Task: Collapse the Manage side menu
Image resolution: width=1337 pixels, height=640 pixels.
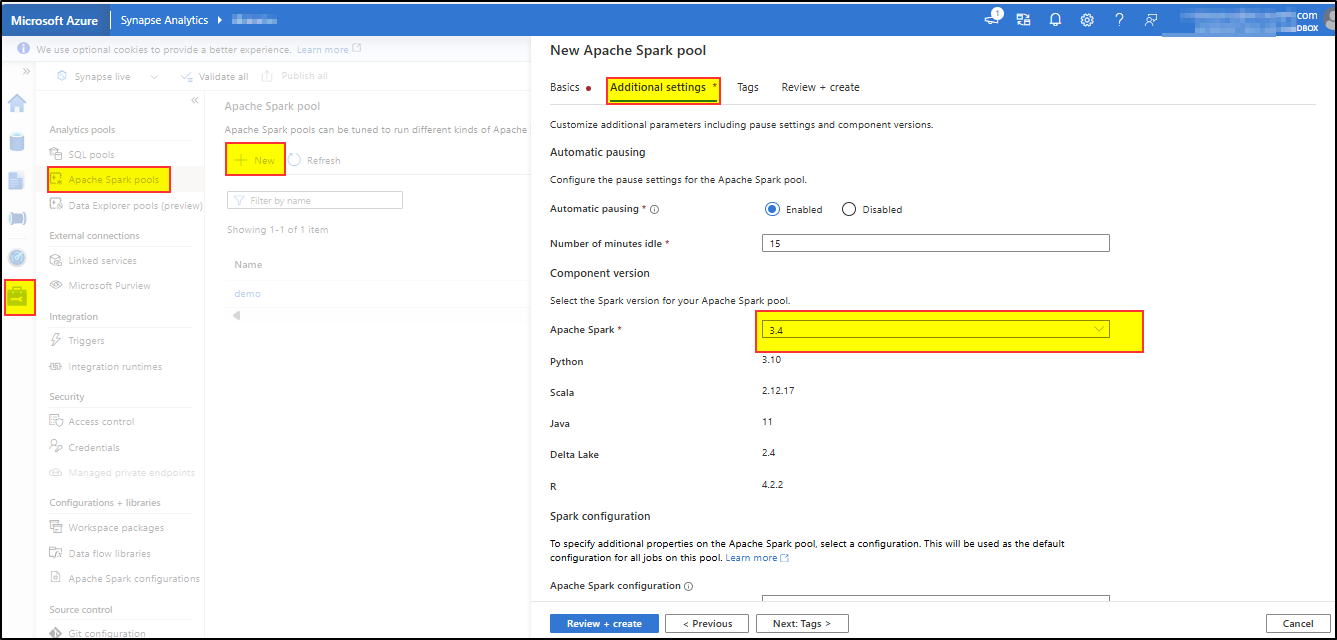Action: [x=194, y=101]
